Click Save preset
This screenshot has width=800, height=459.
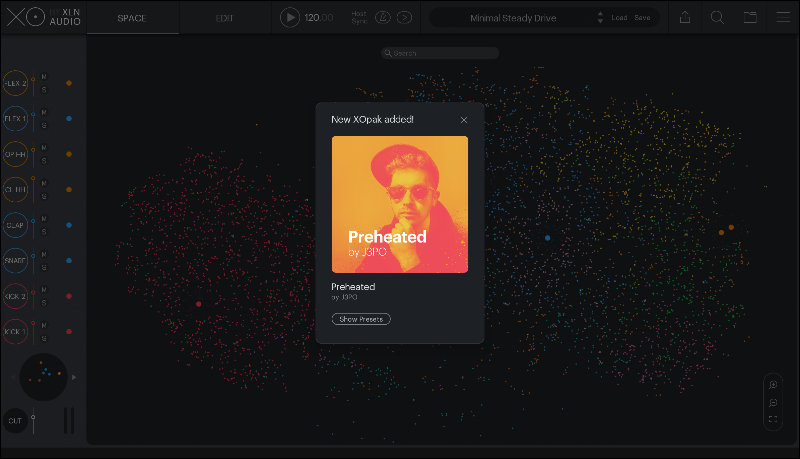642,17
